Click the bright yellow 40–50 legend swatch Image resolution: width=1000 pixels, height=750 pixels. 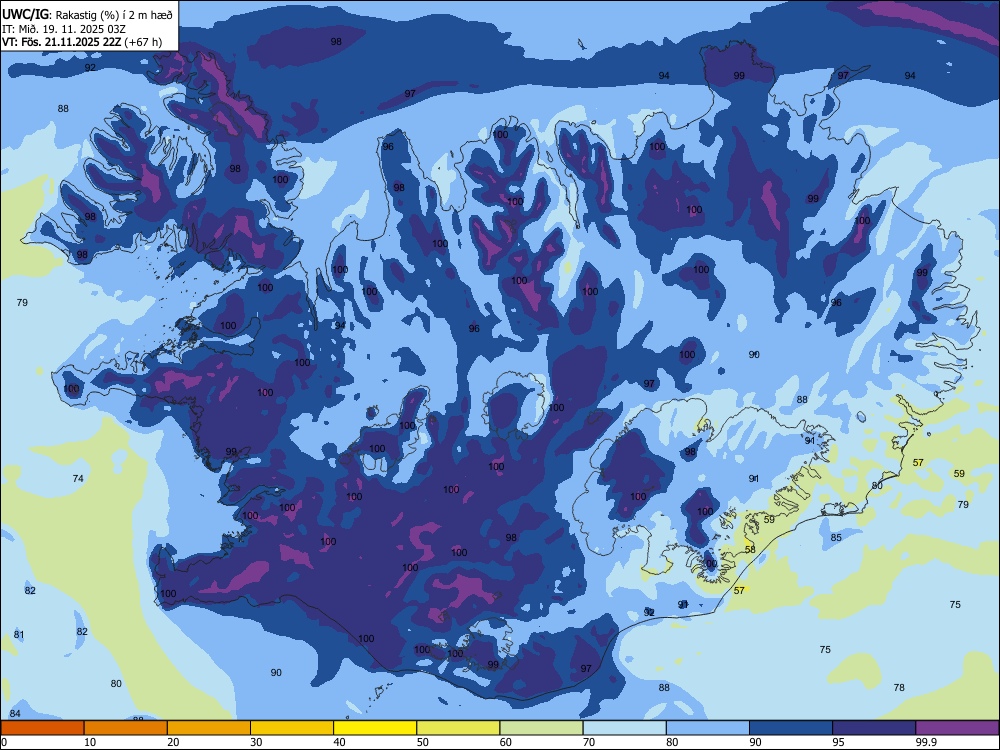point(375,728)
